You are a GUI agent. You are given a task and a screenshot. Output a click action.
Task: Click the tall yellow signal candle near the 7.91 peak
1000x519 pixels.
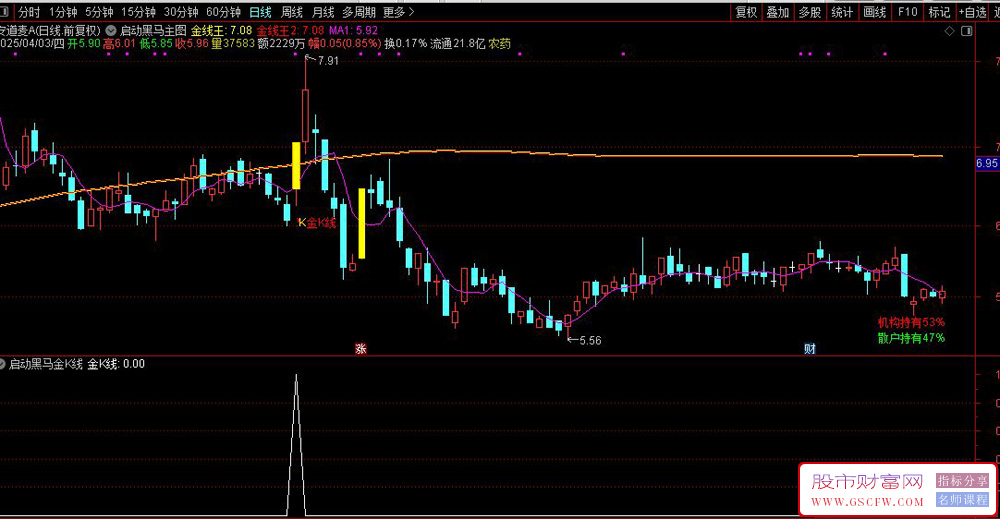click(296, 165)
